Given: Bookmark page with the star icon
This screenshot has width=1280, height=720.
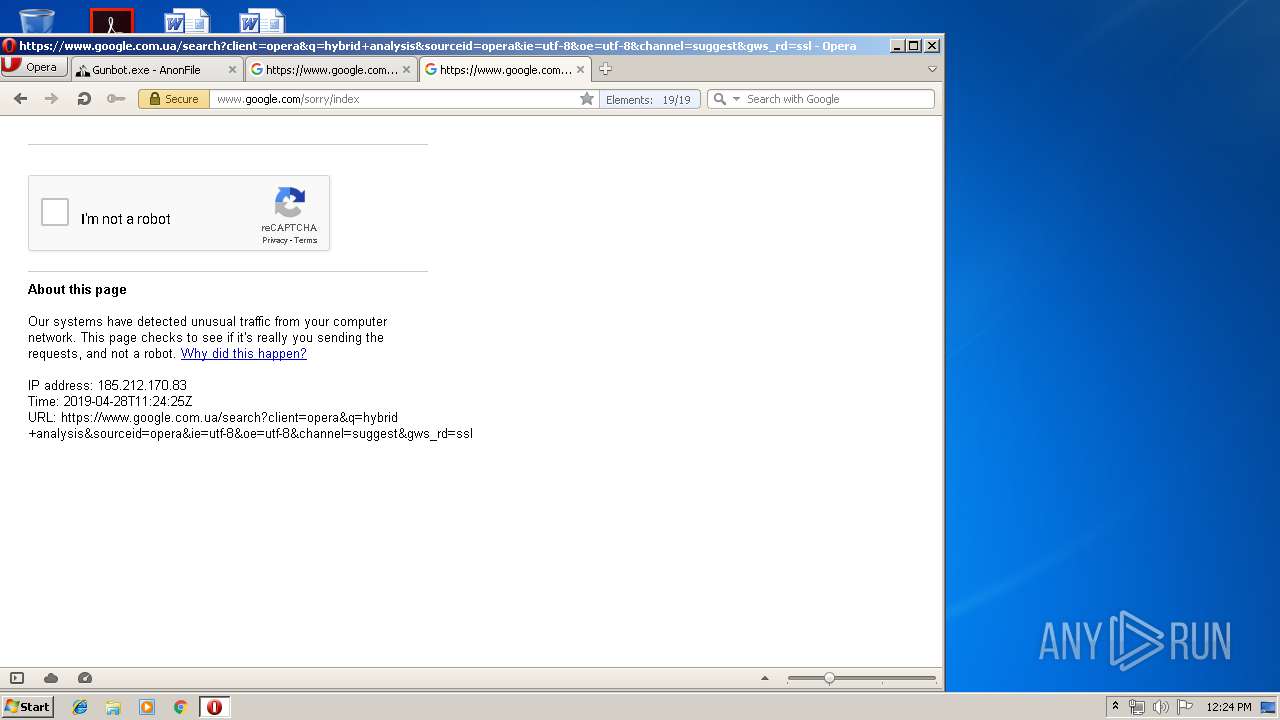Looking at the screenshot, I should coord(587,99).
